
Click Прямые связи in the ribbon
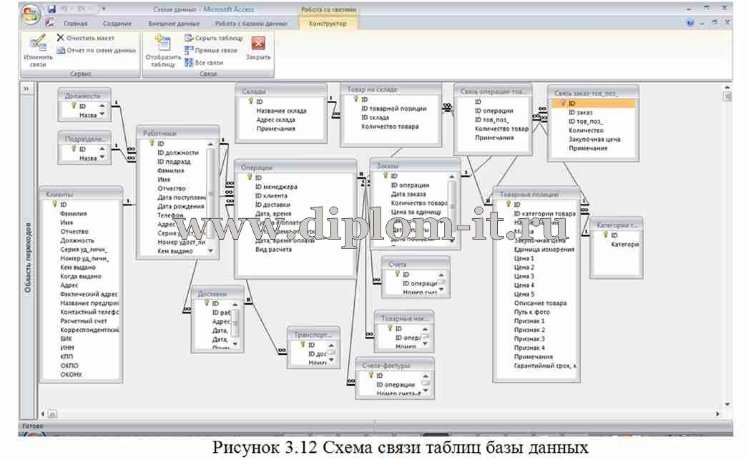point(210,49)
